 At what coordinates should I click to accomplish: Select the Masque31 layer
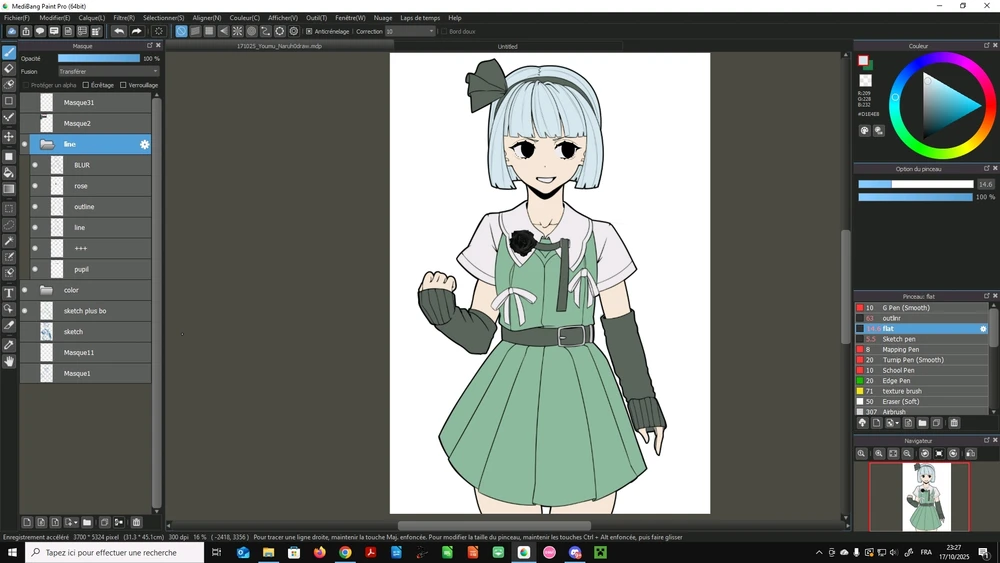tap(85, 103)
